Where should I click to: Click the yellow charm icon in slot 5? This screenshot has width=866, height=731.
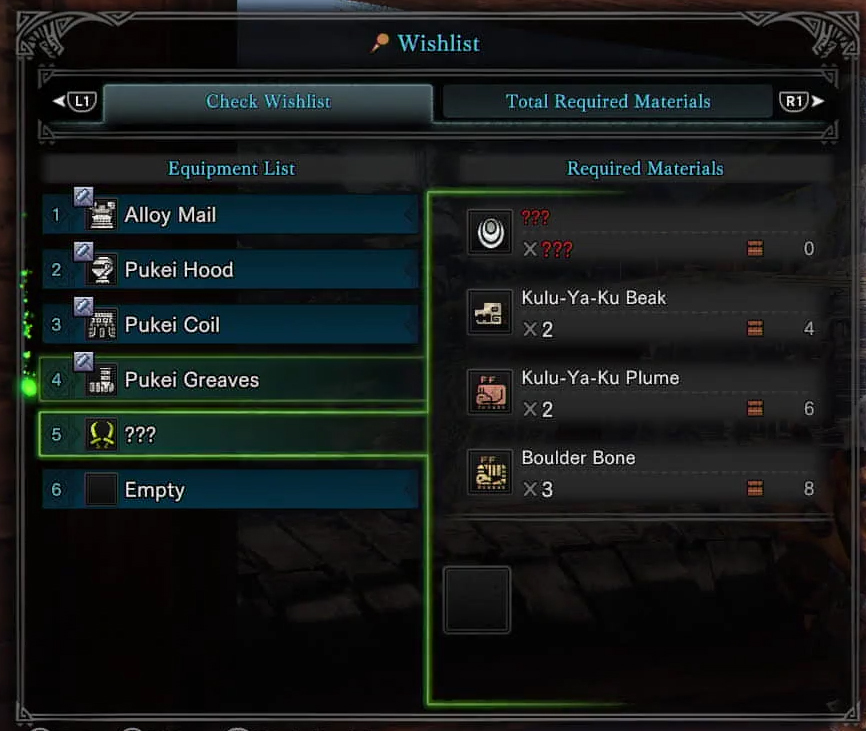[102, 435]
